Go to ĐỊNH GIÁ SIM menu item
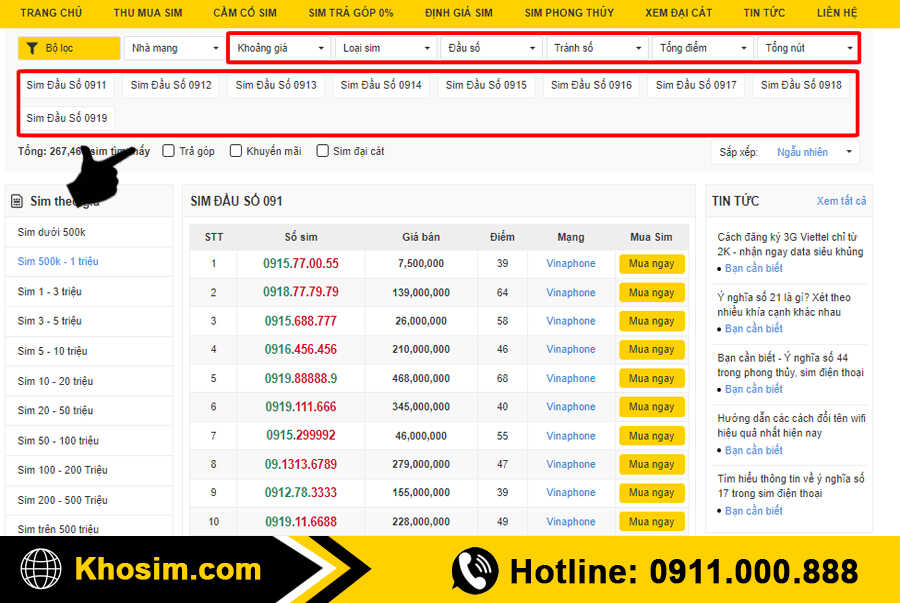The height and width of the screenshot is (603, 900). 458,13
